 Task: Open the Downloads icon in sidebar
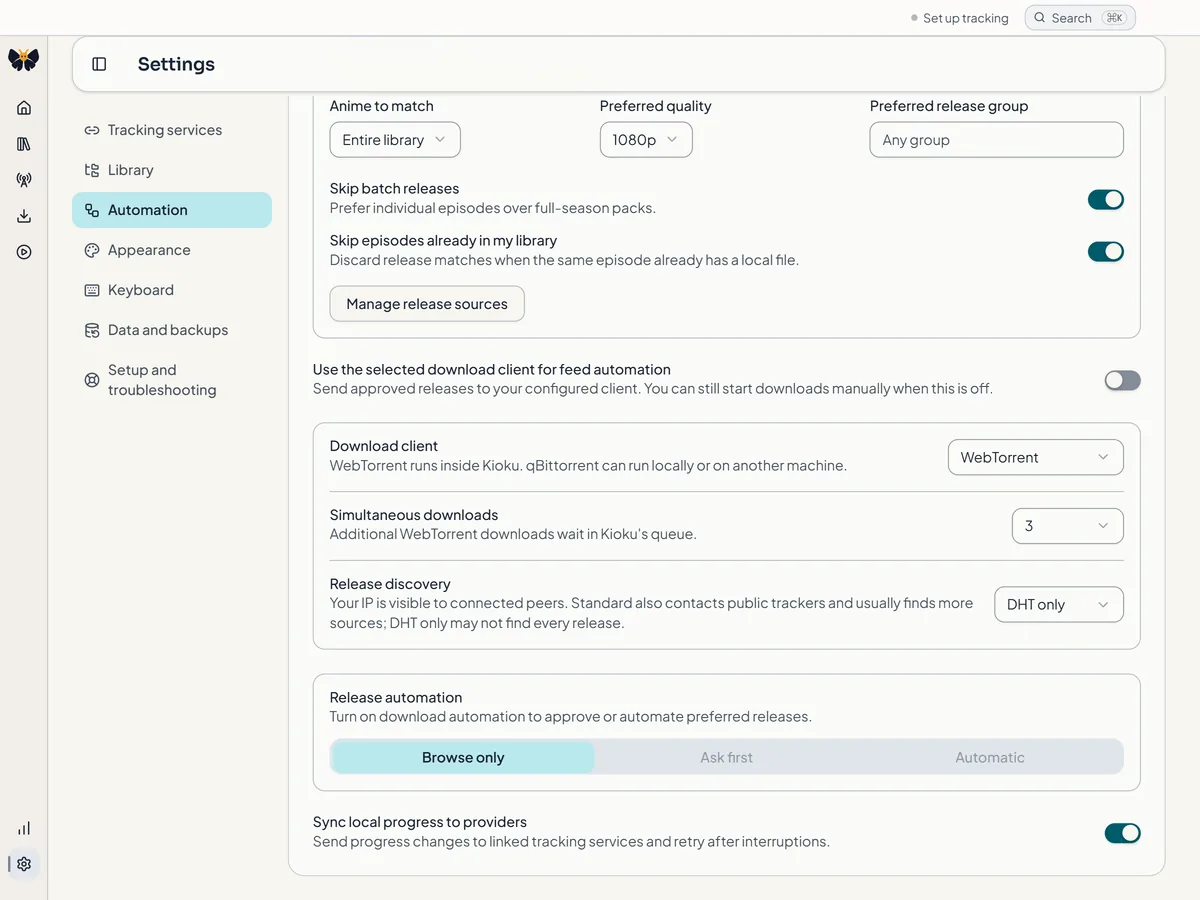click(24, 216)
